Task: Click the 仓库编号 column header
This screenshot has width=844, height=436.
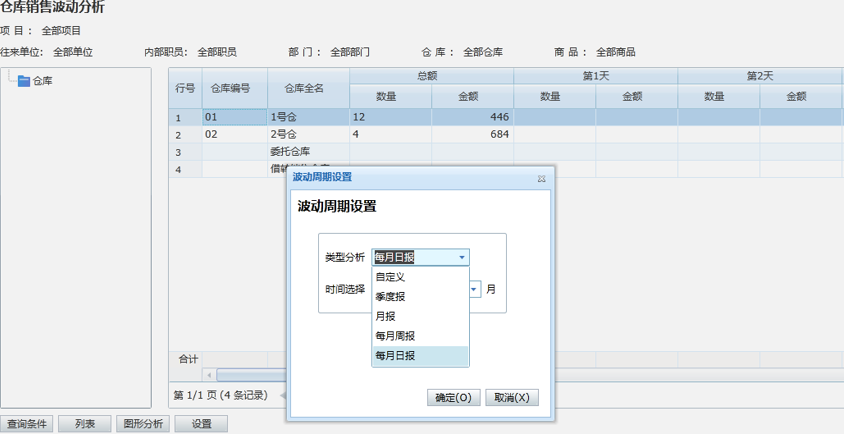Action: pyautogui.click(x=234, y=88)
